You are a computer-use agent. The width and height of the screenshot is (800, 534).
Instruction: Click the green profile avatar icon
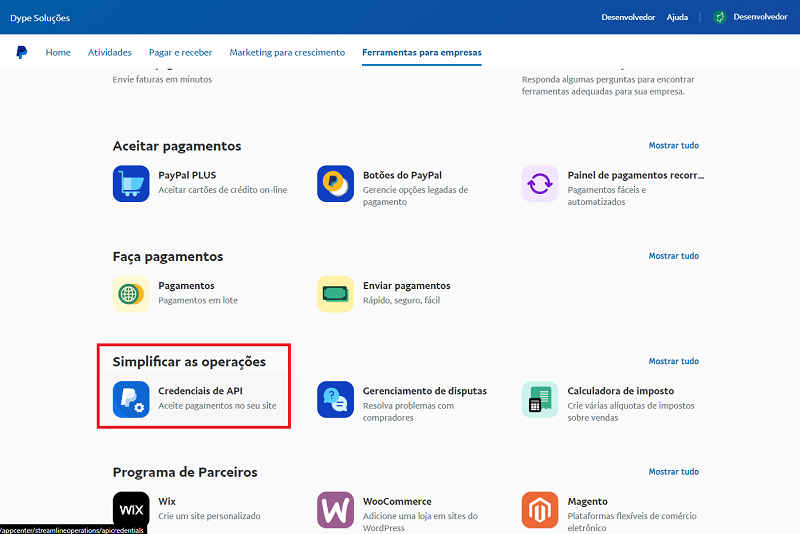click(720, 17)
